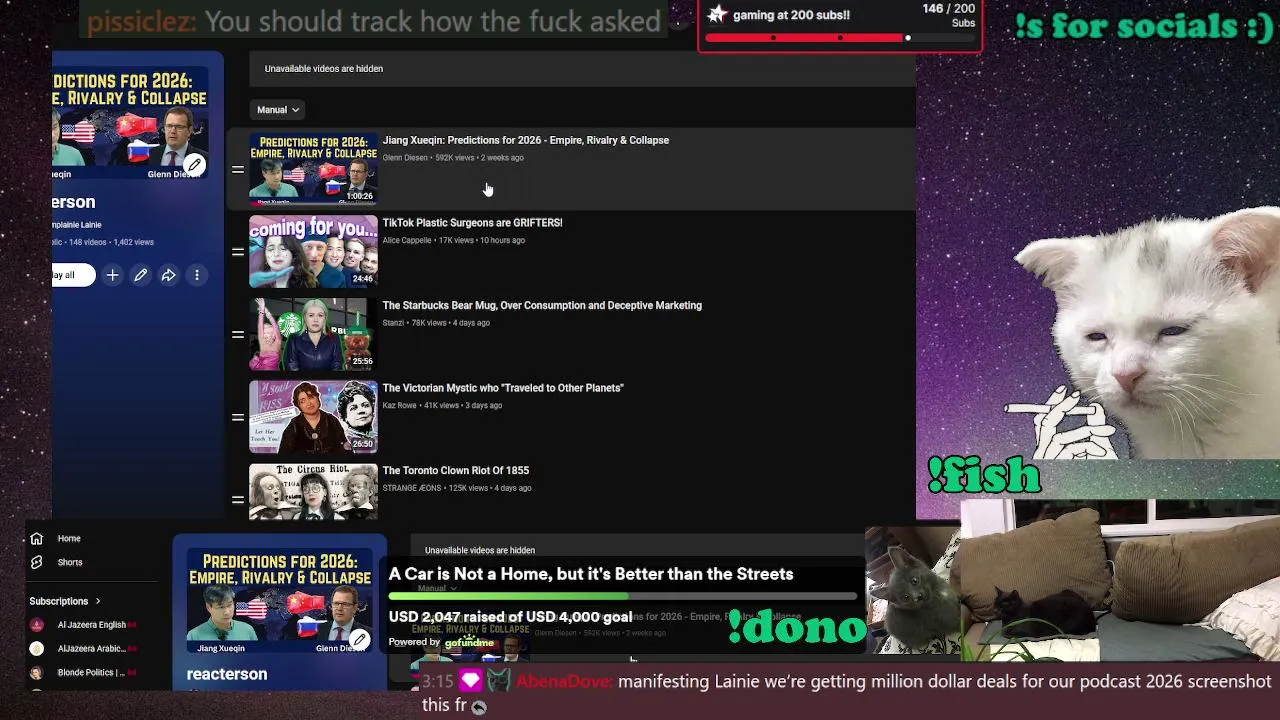Grab drag handle of Toronto Clown Riot row
The image size is (1280, 720).
pyautogui.click(x=238, y=499)
